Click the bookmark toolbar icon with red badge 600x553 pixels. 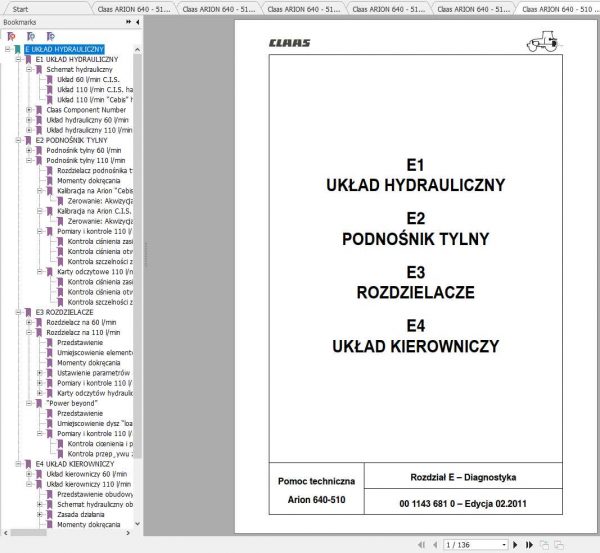pos(11,36)
